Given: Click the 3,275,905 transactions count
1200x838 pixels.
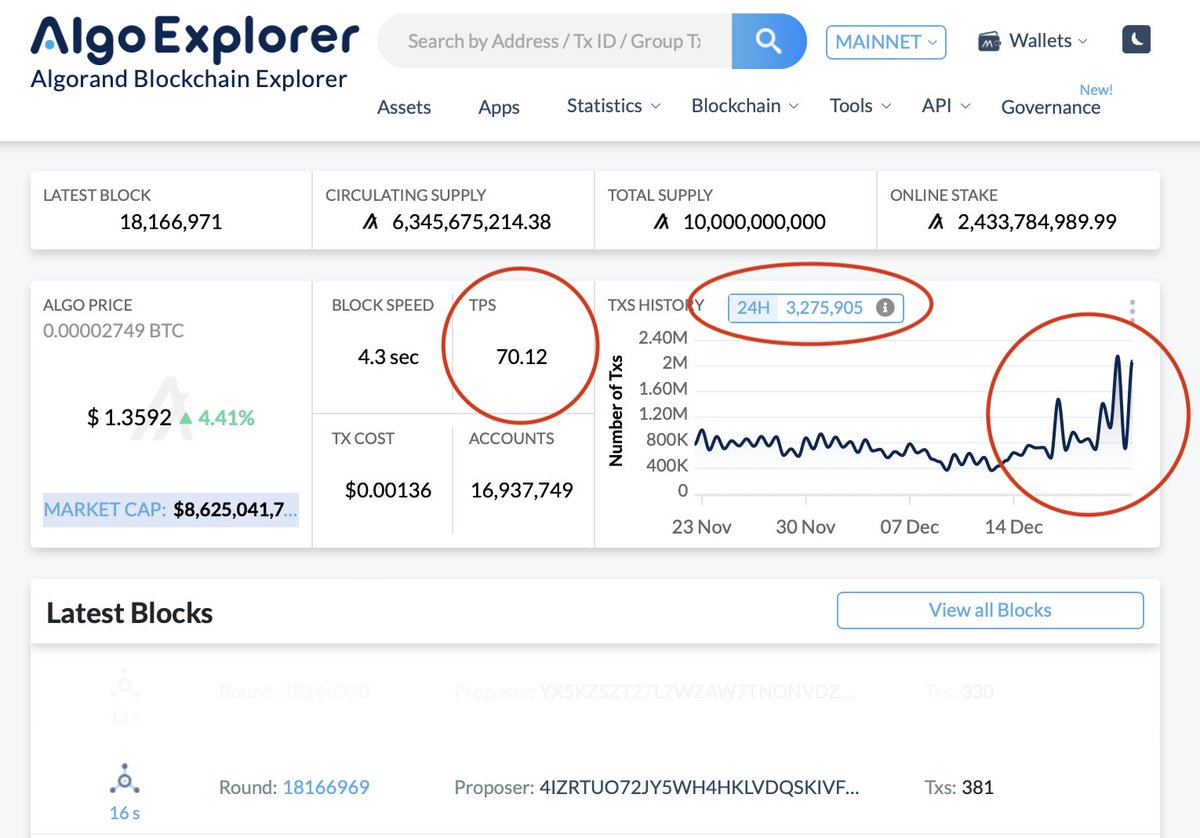Looking at the screenshot, I should coord(824,308).
